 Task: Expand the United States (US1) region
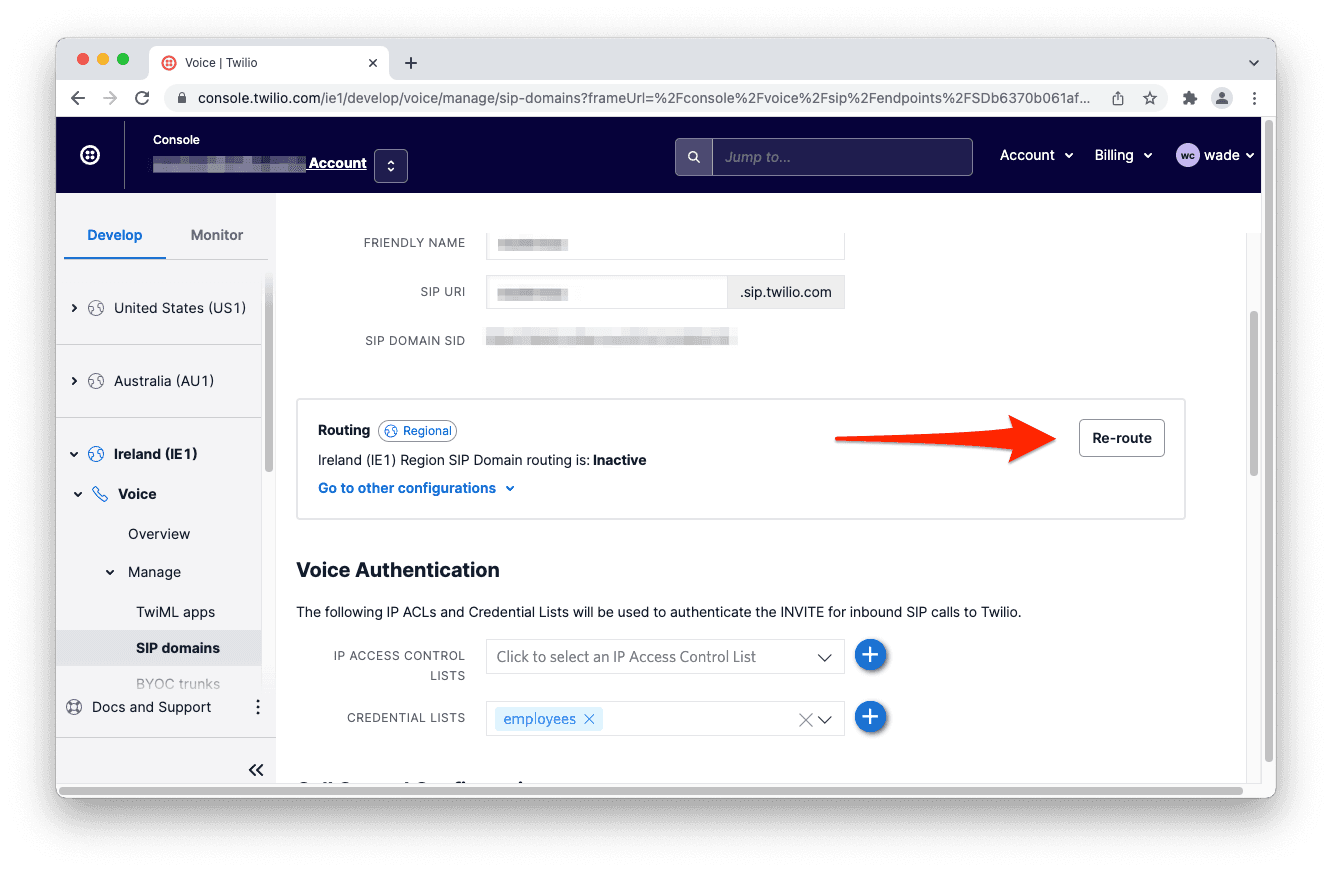[74, 308]
